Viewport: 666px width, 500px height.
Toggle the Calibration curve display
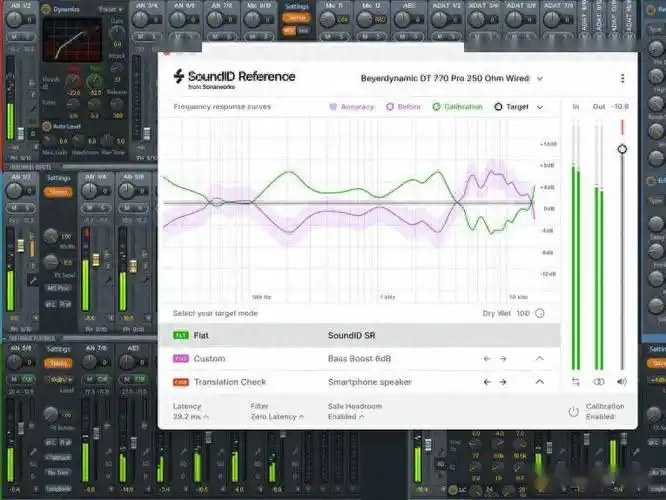coord(457,107)
